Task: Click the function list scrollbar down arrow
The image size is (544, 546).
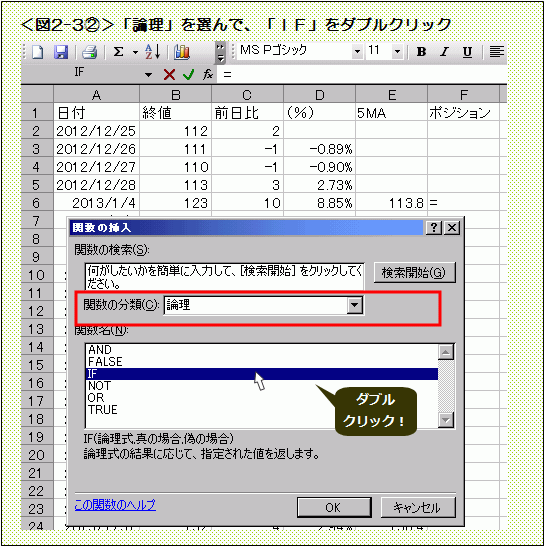Action: 445,420
